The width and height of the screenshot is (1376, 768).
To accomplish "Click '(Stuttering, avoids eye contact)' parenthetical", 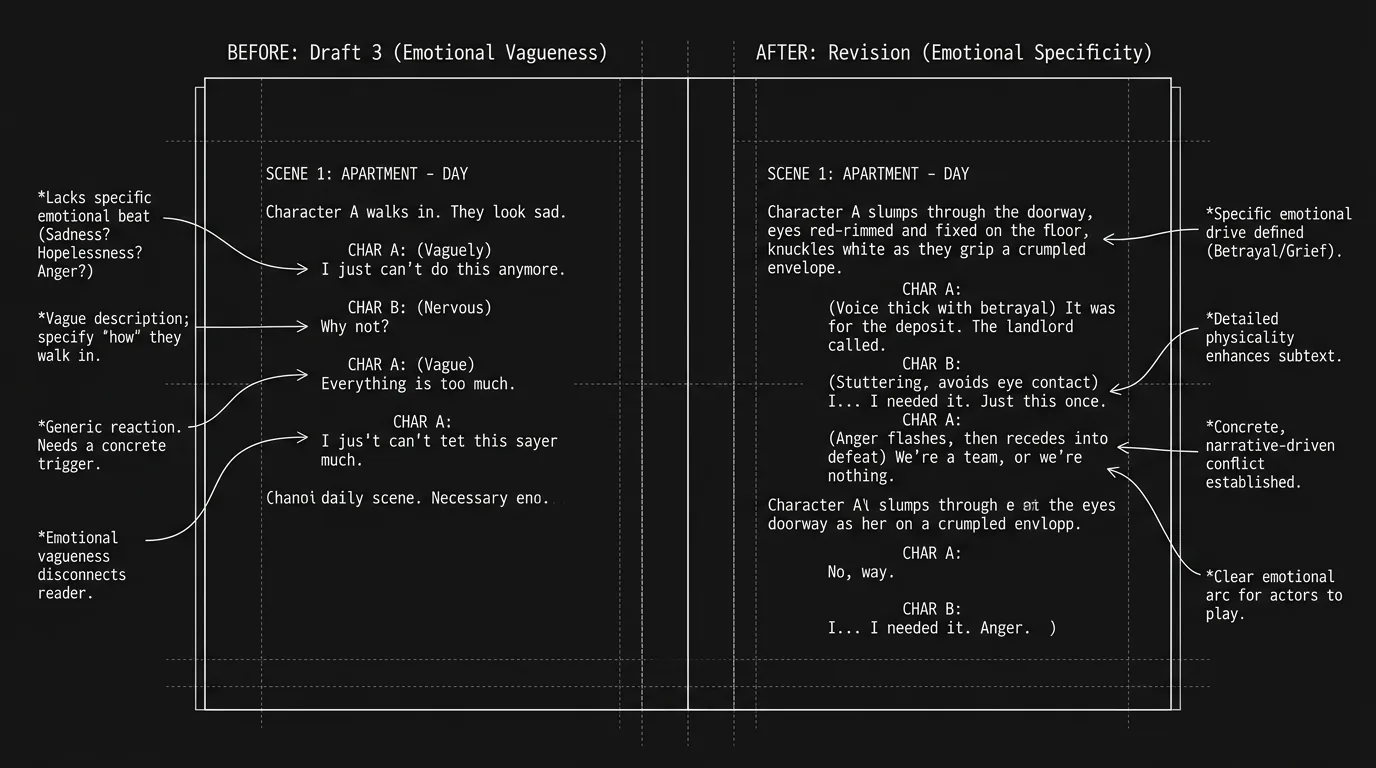I will point(963,383).
